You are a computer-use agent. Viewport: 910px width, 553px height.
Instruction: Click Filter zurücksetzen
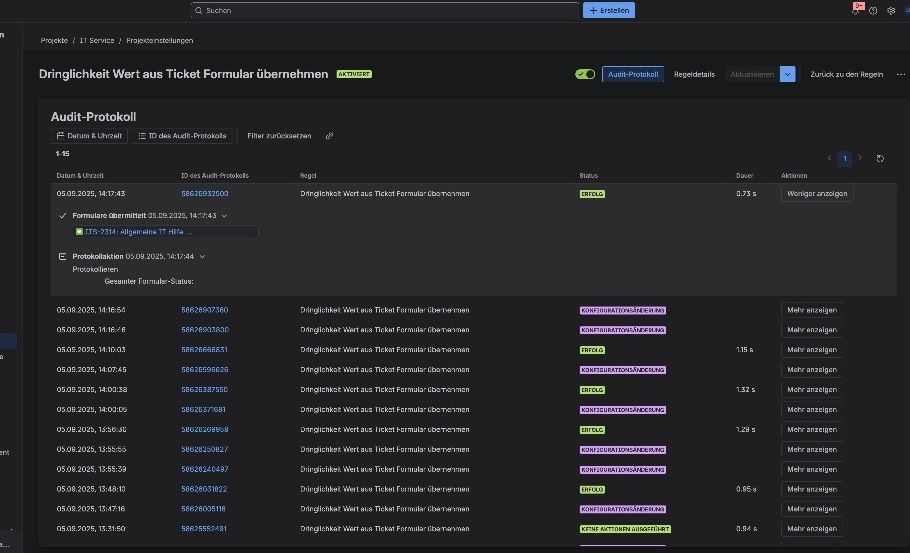click(x=279, y=136)
